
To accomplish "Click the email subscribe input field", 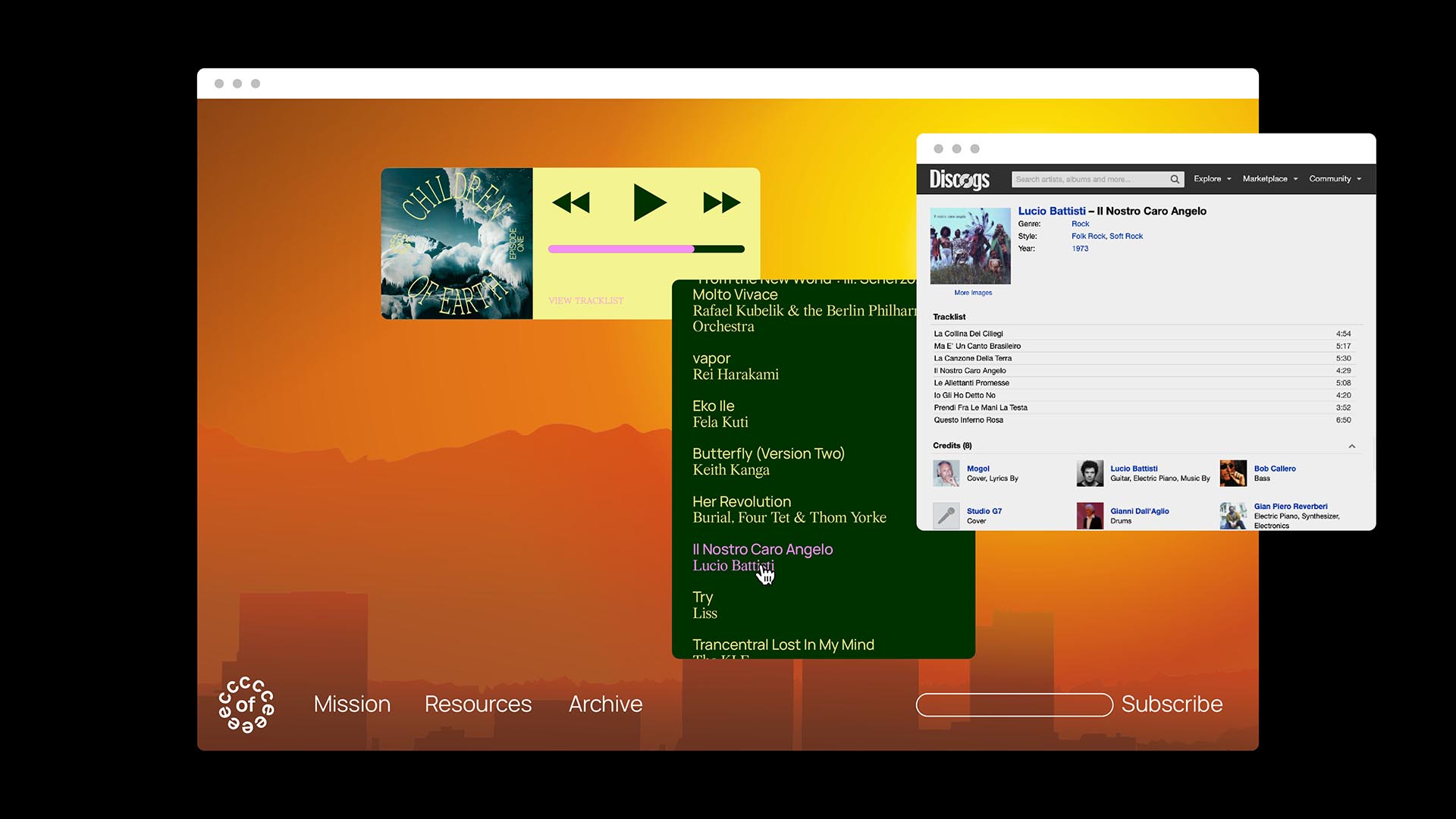I will [x=1015, y=704].
